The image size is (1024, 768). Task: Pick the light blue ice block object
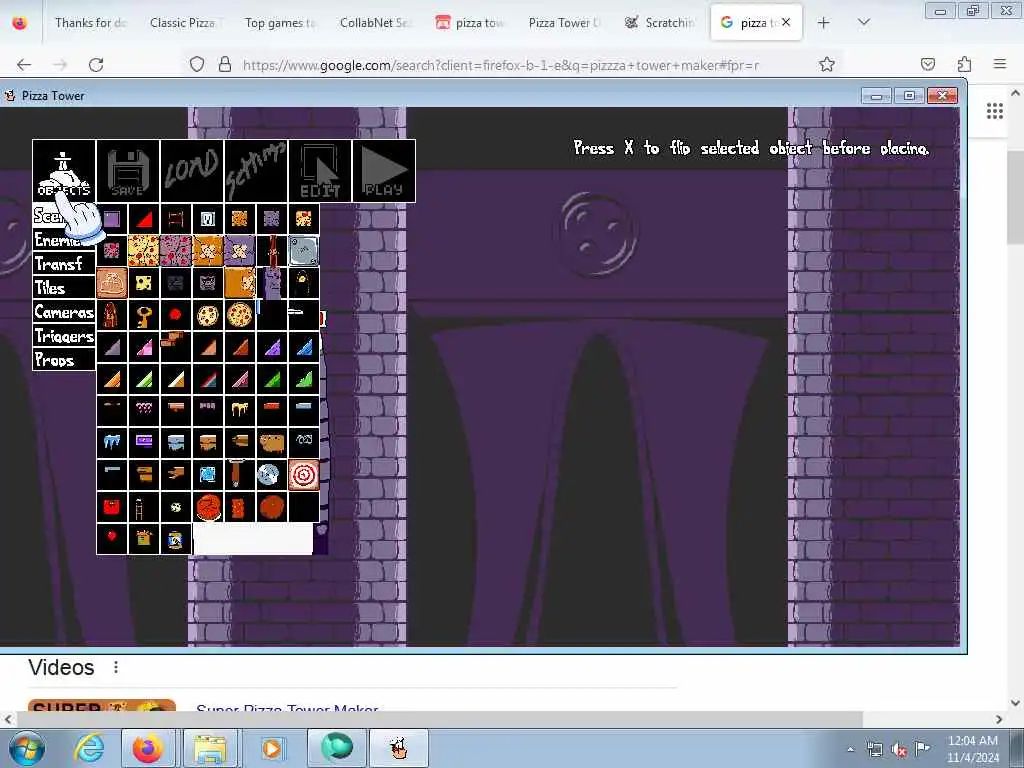pyautogui.click(x=208, y=475)
